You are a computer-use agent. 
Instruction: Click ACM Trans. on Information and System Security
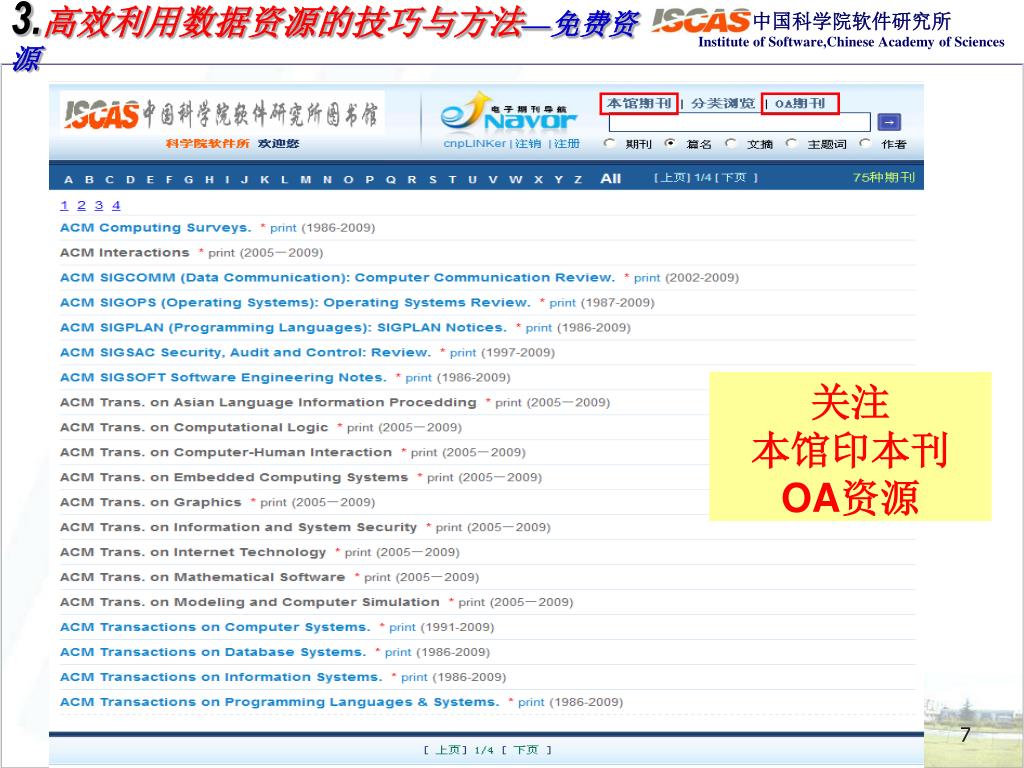[x=238, y=527]
